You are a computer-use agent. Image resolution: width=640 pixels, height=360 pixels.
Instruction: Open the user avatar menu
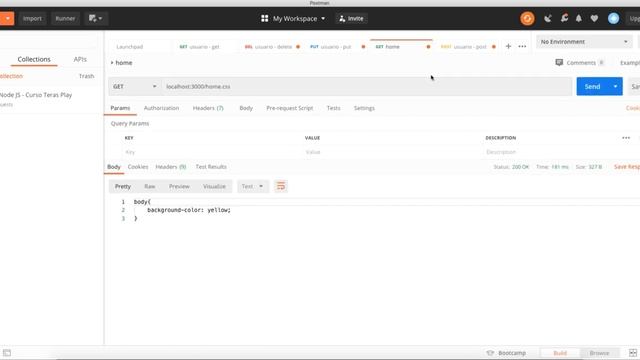click(x=613, y=18)
